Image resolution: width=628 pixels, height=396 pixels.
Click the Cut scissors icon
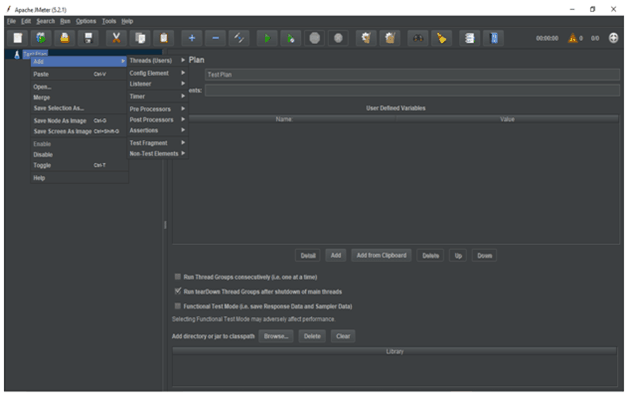pyautogui.click(x=116, y=38)
